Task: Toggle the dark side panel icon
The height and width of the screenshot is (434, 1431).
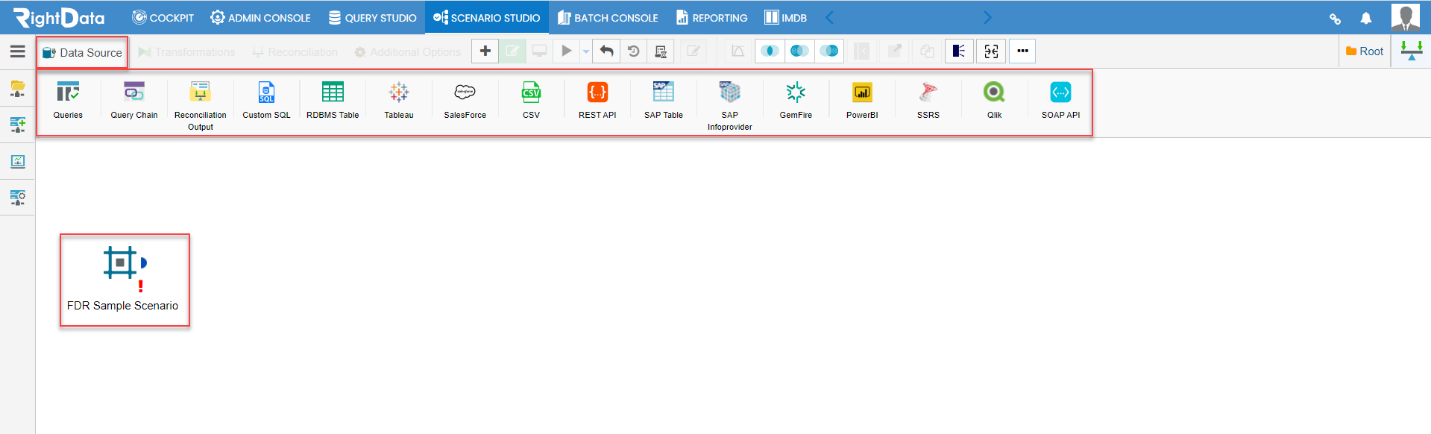Action: (x=958, y=51)
